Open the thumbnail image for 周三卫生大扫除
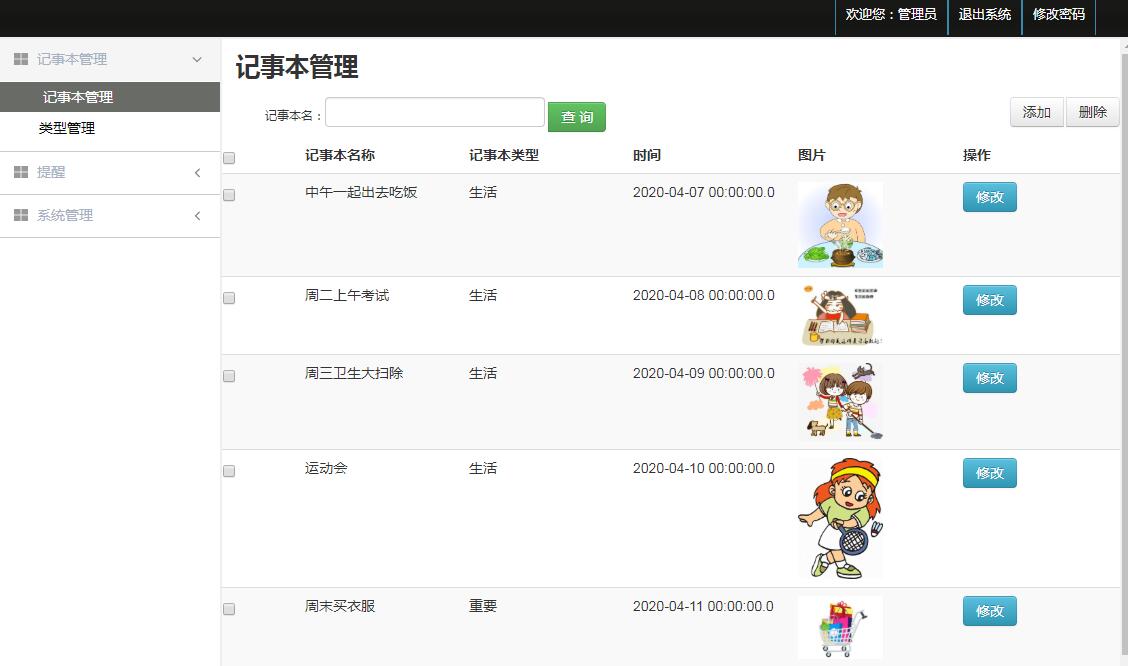Screen dimensions: 1128x666 840,401
